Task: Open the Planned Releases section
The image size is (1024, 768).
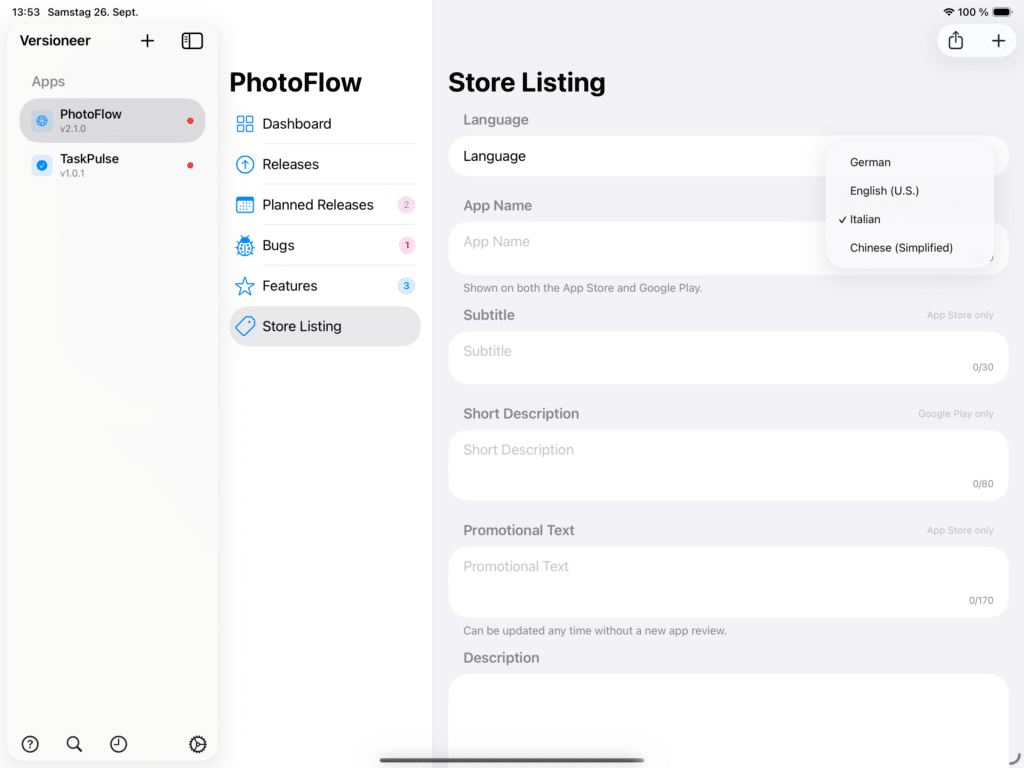Action: coord(325,205)
